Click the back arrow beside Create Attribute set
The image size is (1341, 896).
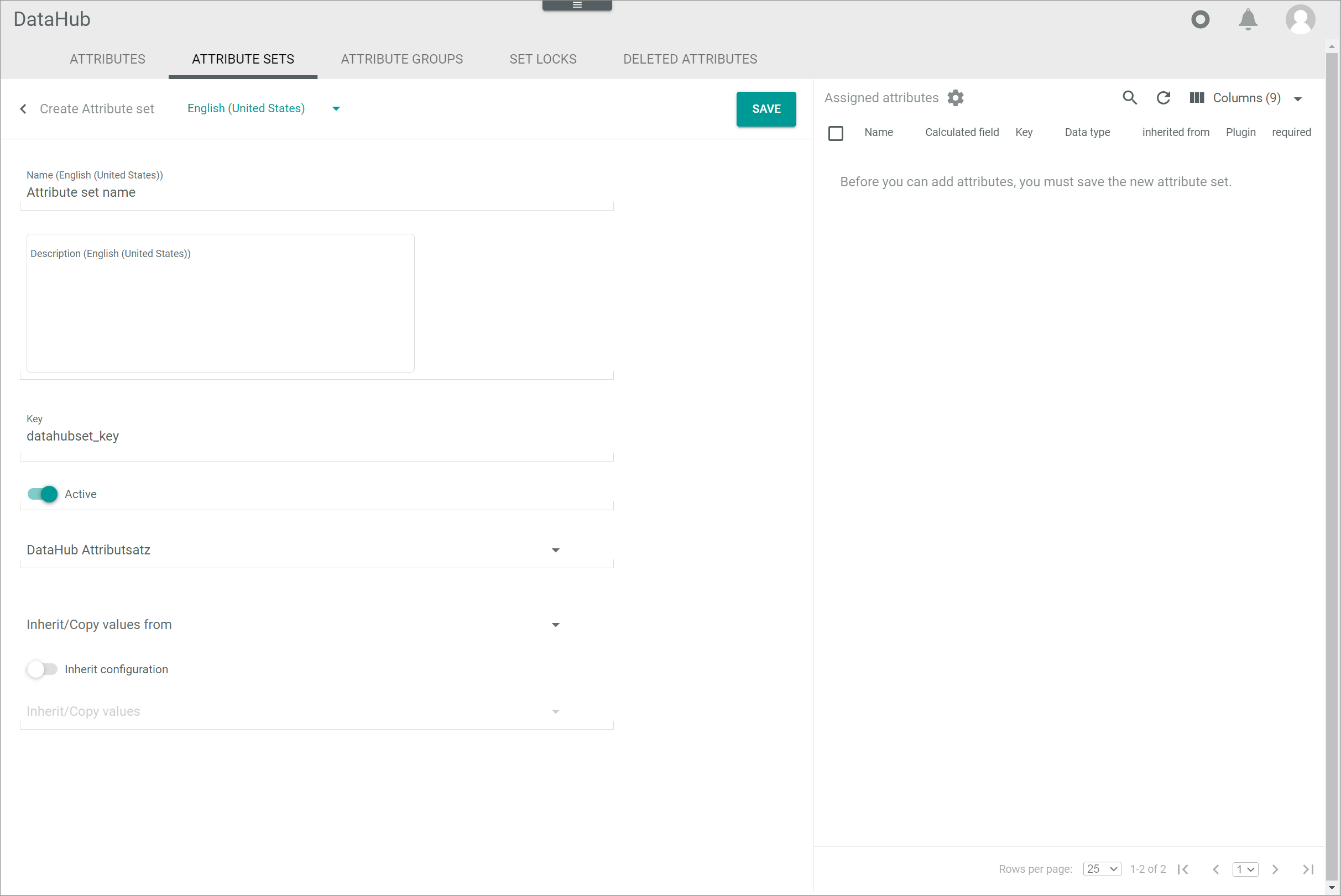point(23,108)
